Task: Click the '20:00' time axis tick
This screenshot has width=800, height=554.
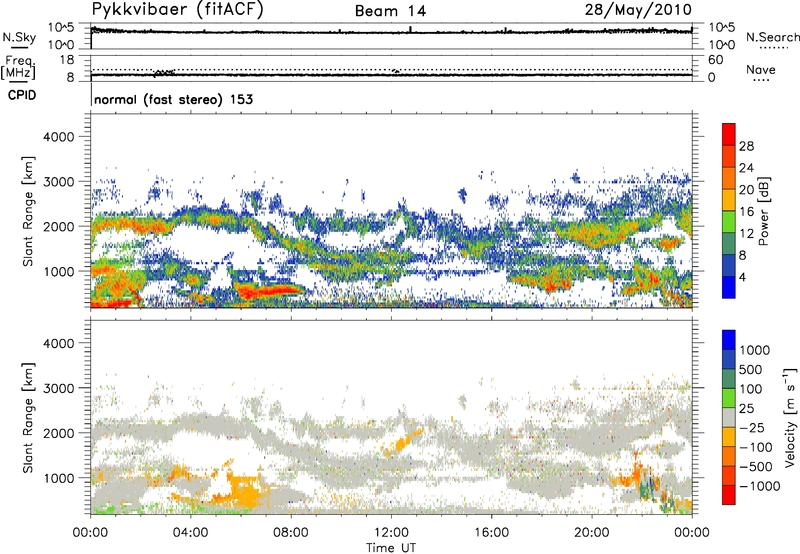Action: click(591, 533)
